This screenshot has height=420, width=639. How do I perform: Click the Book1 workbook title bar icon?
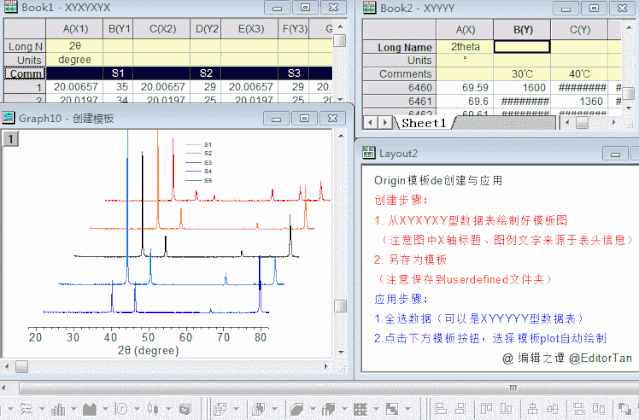pyautogui.click(x=11, y=7)
